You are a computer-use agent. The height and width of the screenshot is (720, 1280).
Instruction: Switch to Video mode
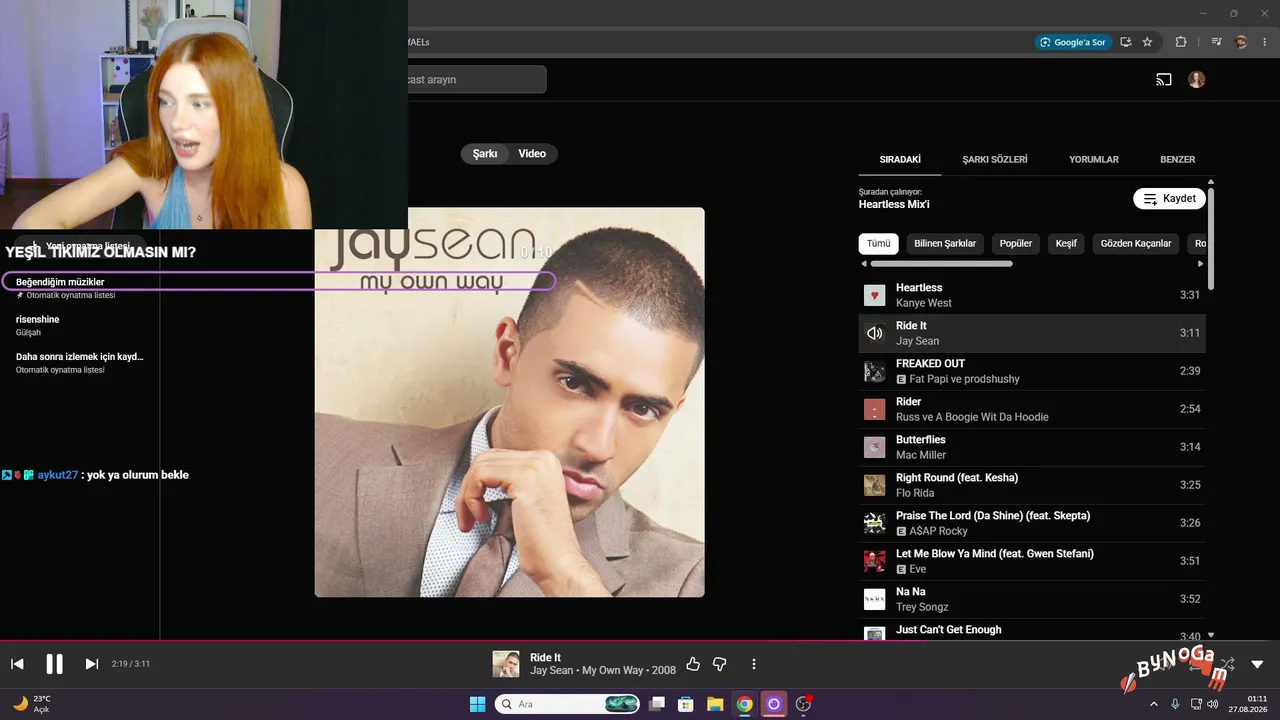(x=532, y=154)
